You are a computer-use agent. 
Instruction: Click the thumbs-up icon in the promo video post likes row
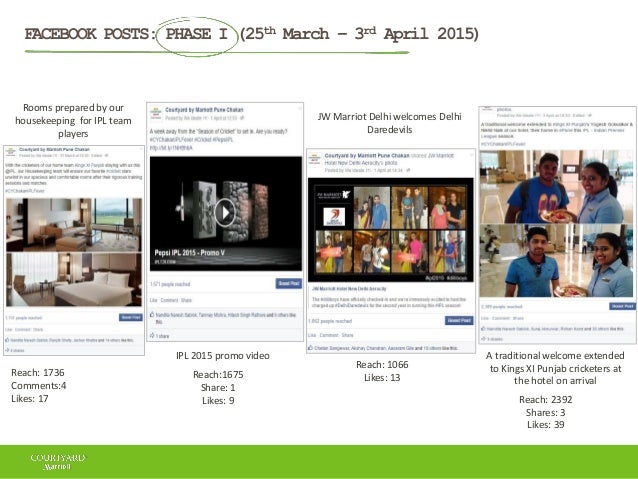point(152,315)
